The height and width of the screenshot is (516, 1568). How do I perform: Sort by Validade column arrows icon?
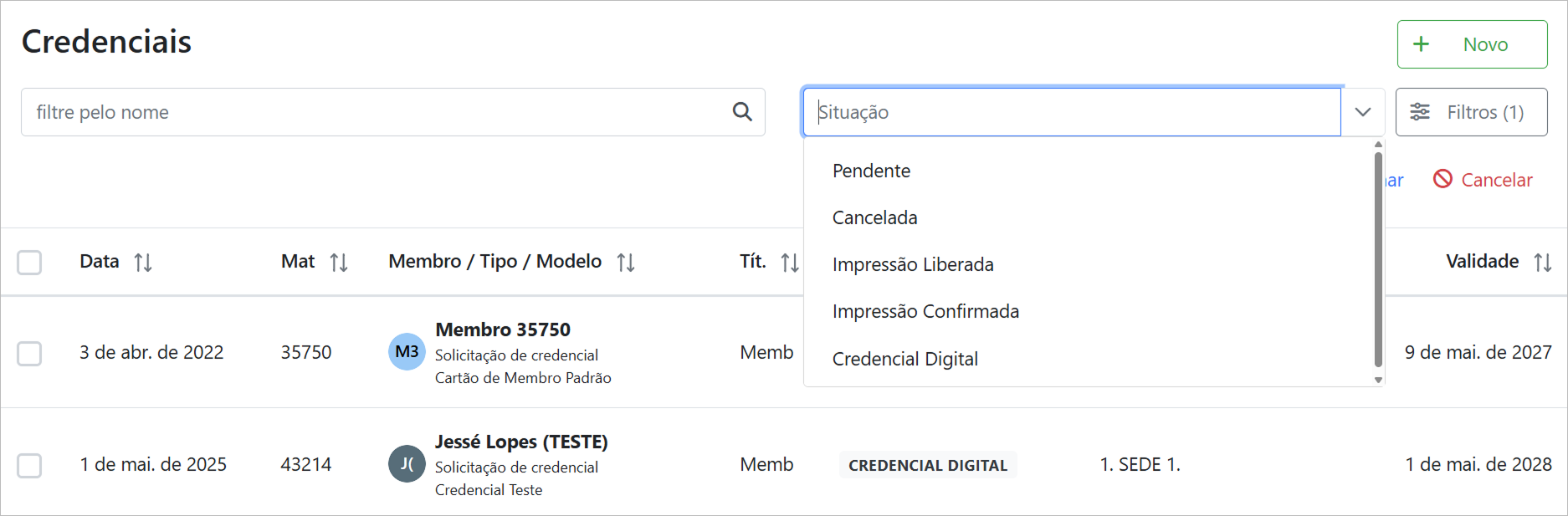click(1543, 263)
